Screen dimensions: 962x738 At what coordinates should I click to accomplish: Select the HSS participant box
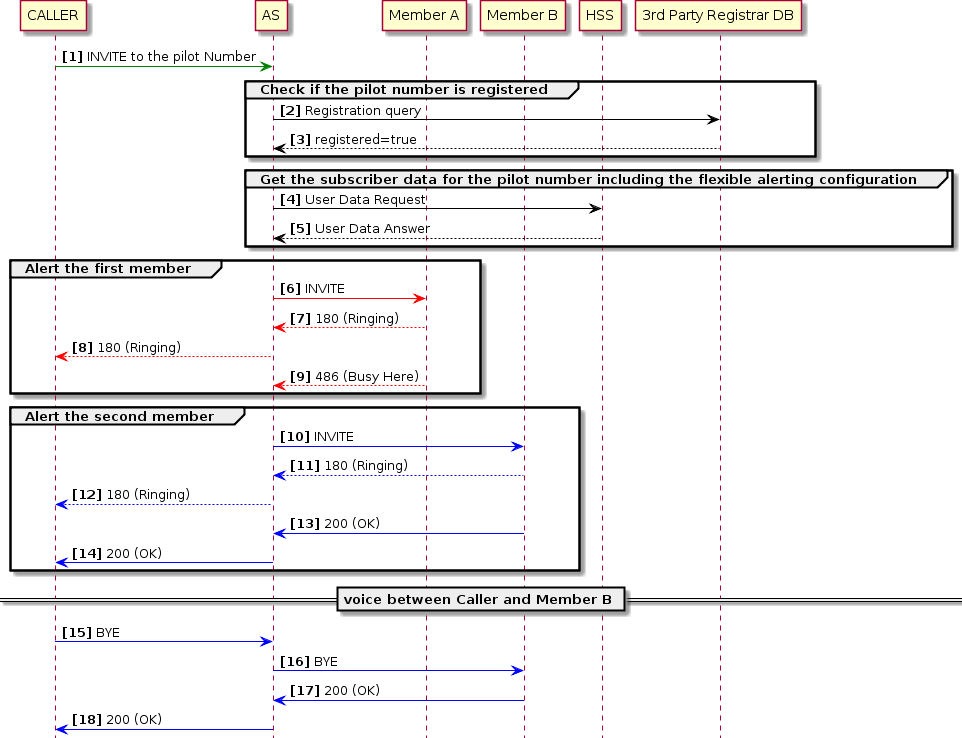(x=599, y=16)
